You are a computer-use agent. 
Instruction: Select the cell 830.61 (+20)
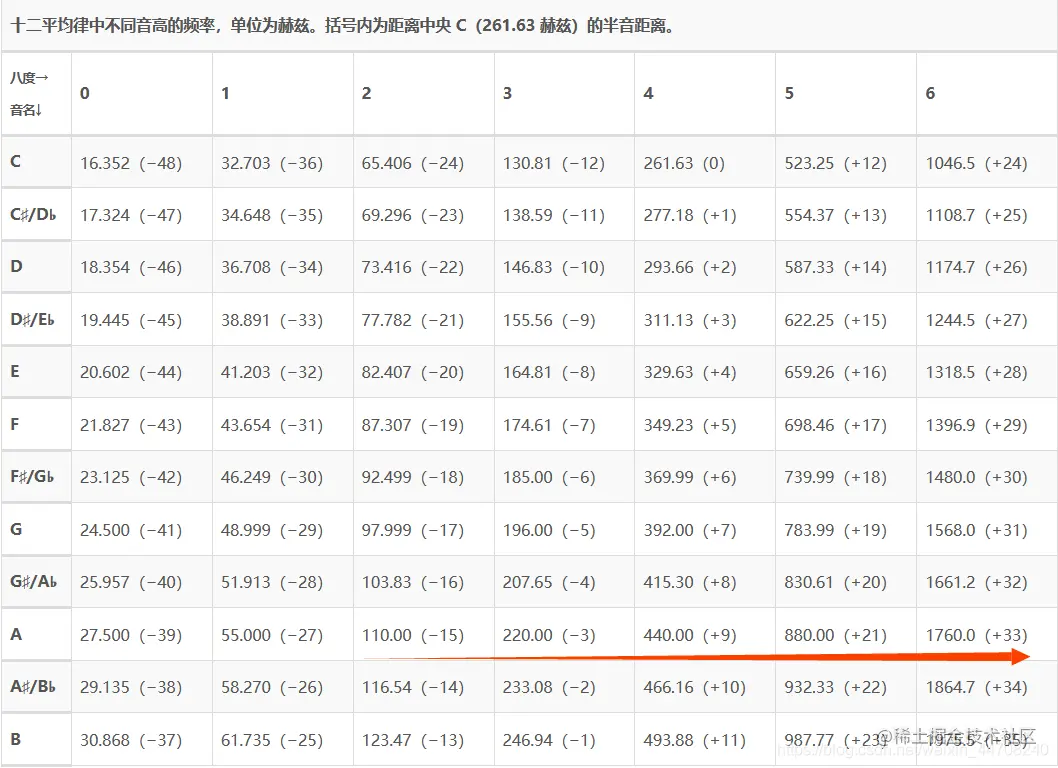tap(845, 581)
